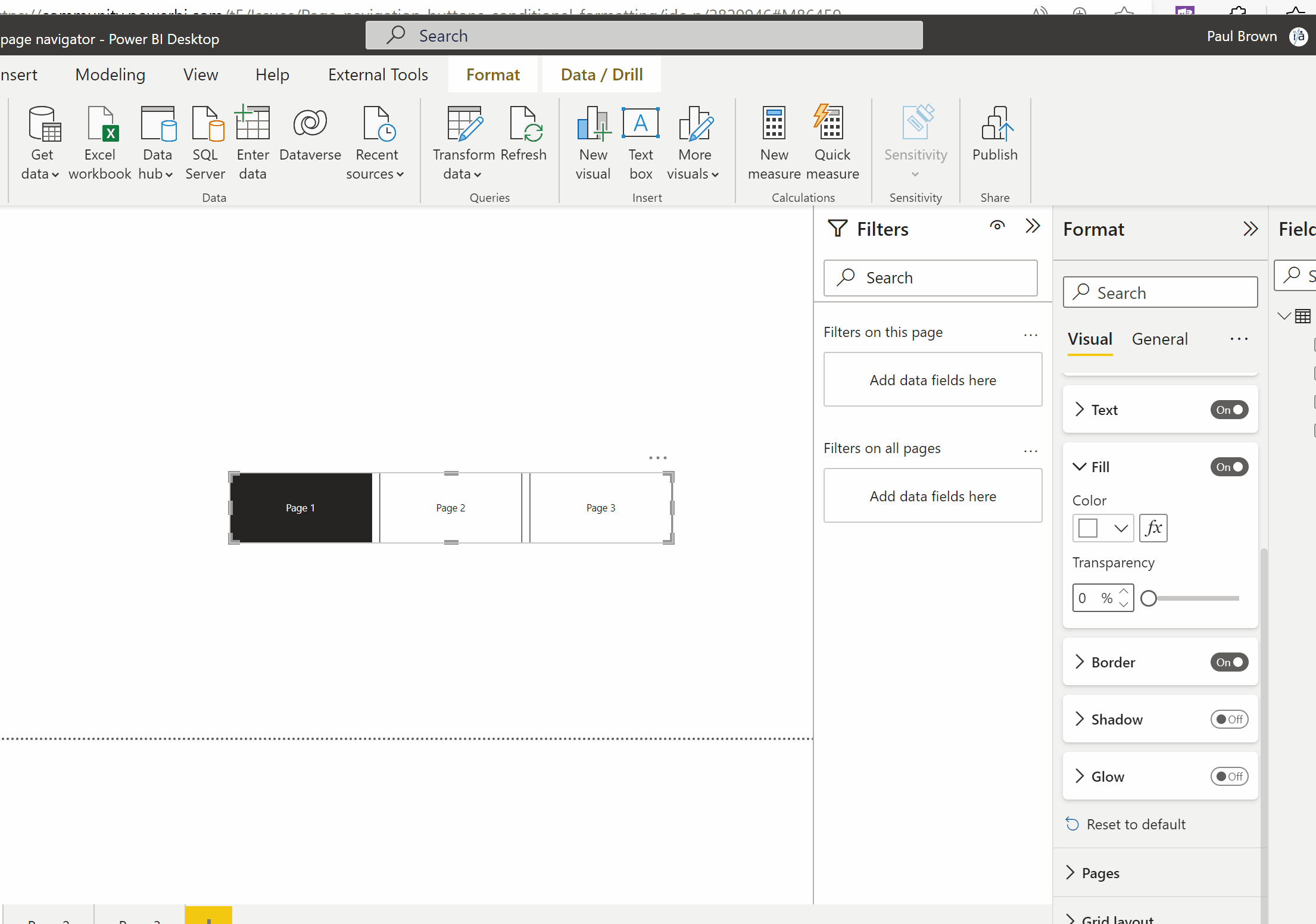Image resolution: width=1316 pixels, height=924 pixels.
Task: Create a Quick measure
Action: pyautogui.click(x=832, y=143)
